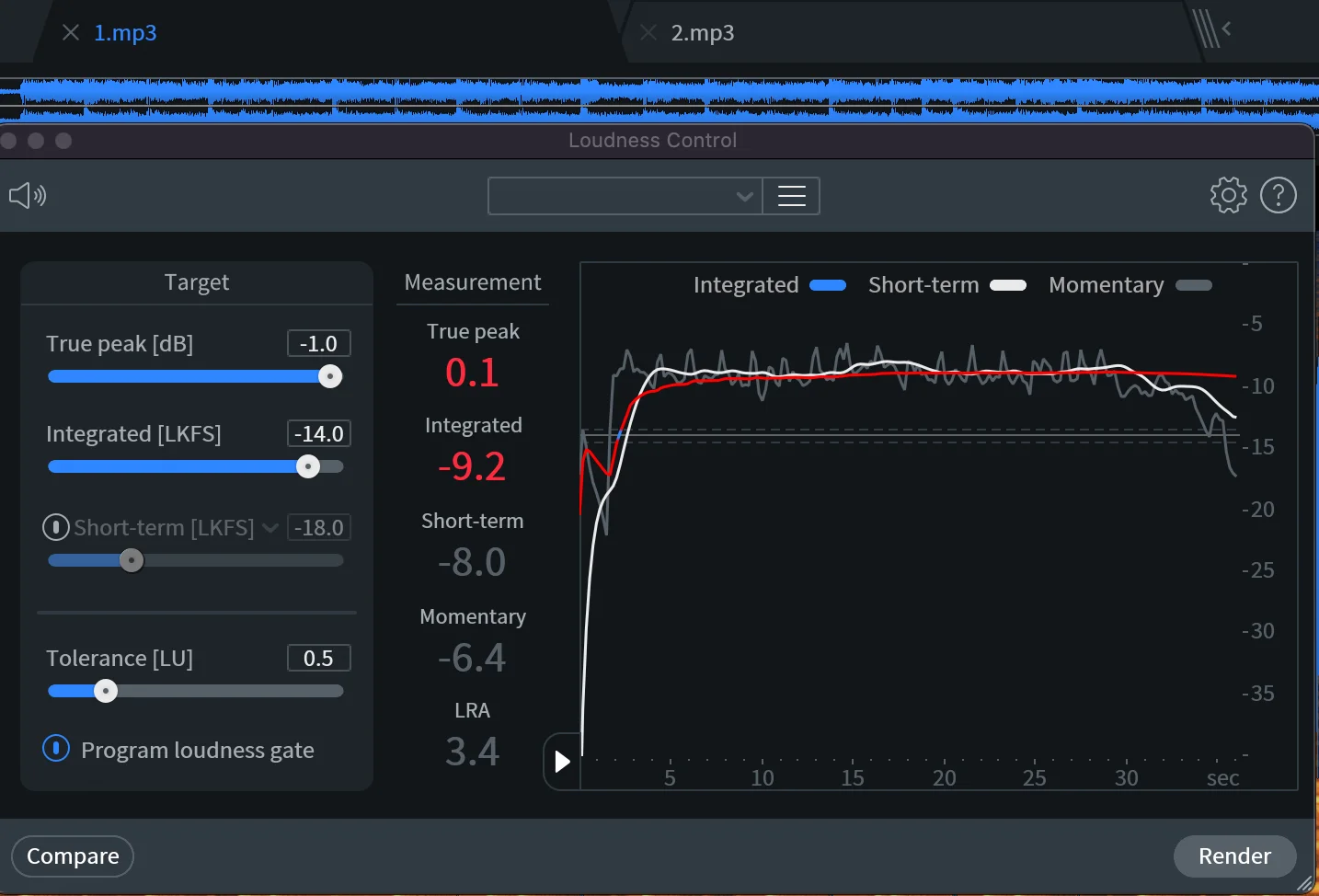Click the Short-term value field -18.0

point(318,527)
